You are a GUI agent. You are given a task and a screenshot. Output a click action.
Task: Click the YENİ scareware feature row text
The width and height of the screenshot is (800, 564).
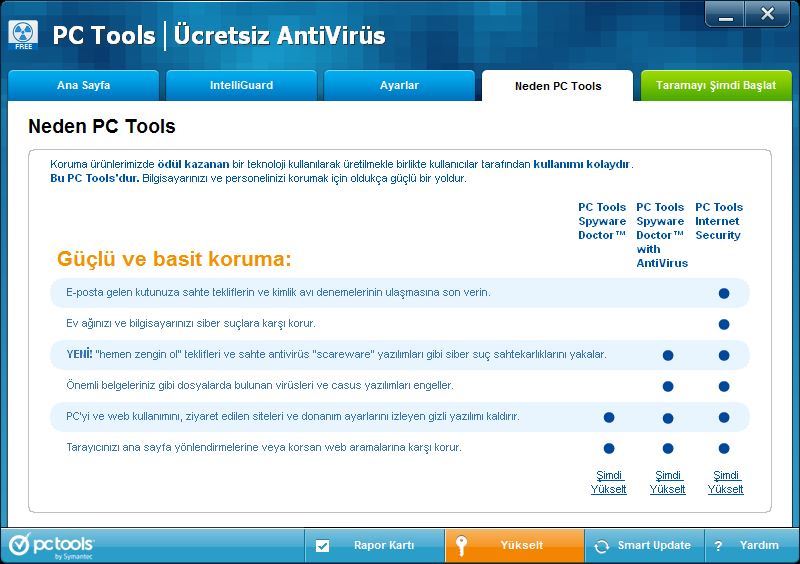click(x=336, y=354)
